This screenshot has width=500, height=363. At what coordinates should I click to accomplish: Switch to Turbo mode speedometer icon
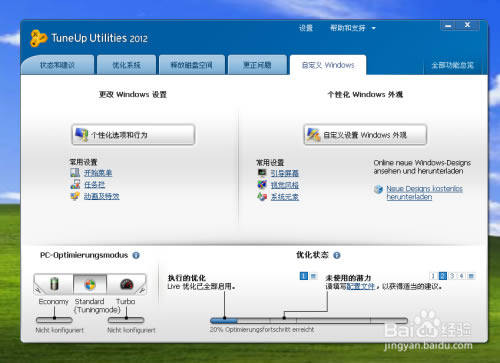tap(126, 284)
